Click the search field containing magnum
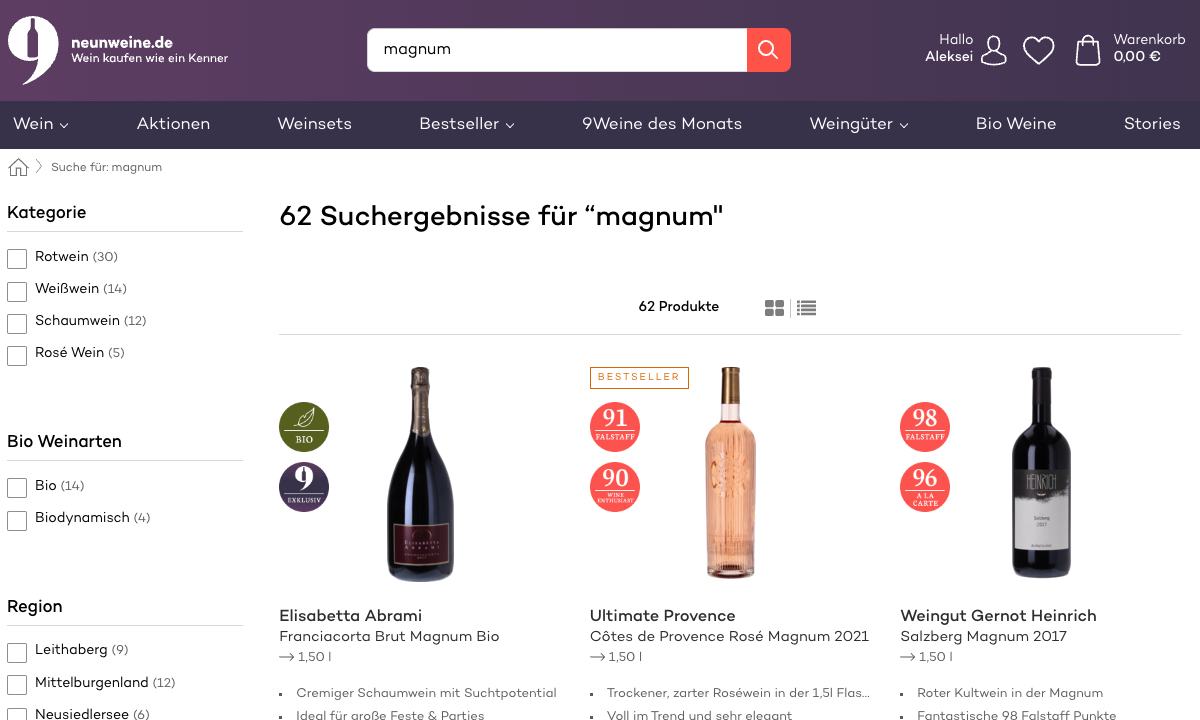This screenshot has height=720, width=1200. (x=557, y=50)
